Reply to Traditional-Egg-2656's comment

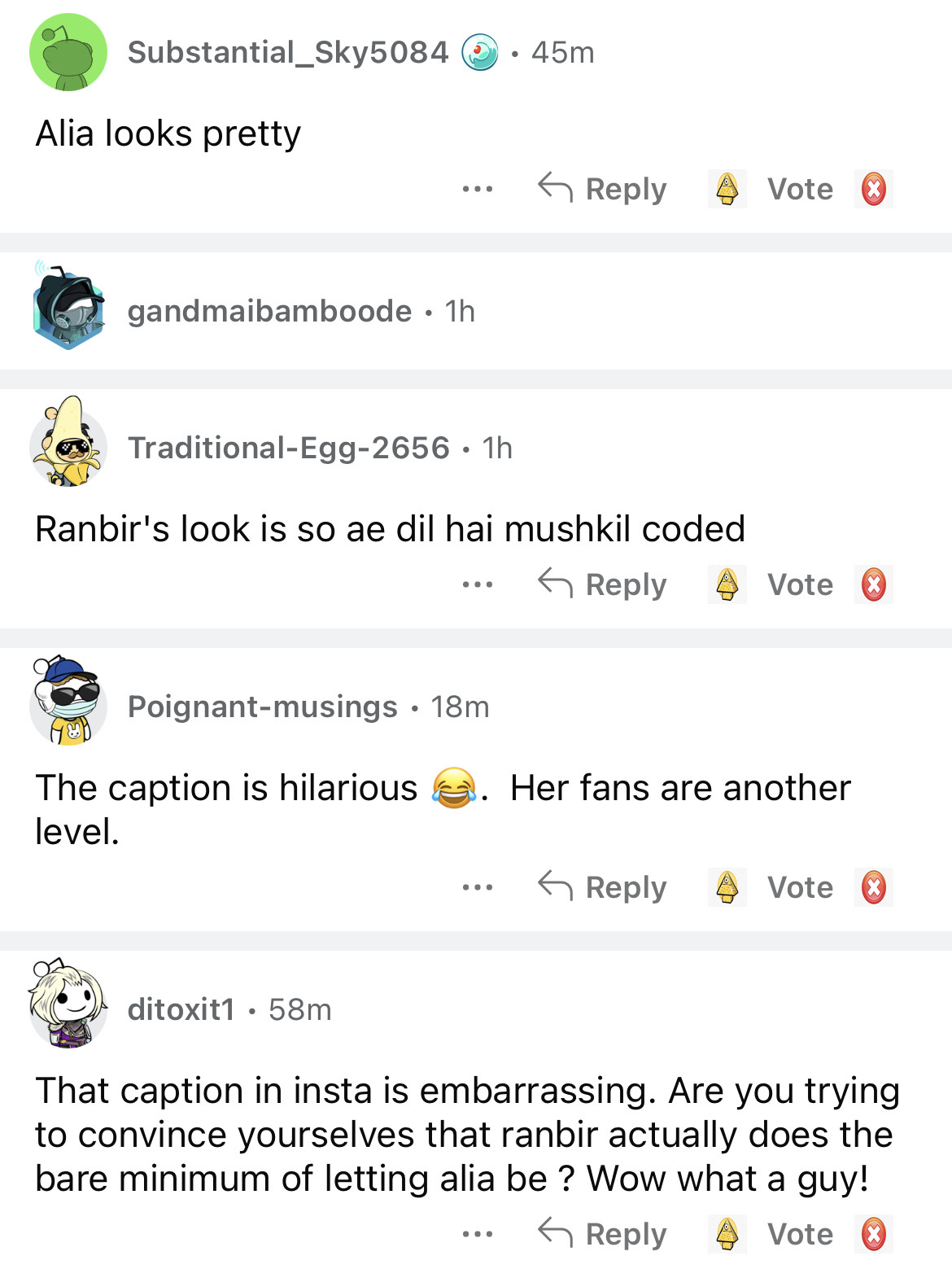pyautogui.click(x=603, y=584)
